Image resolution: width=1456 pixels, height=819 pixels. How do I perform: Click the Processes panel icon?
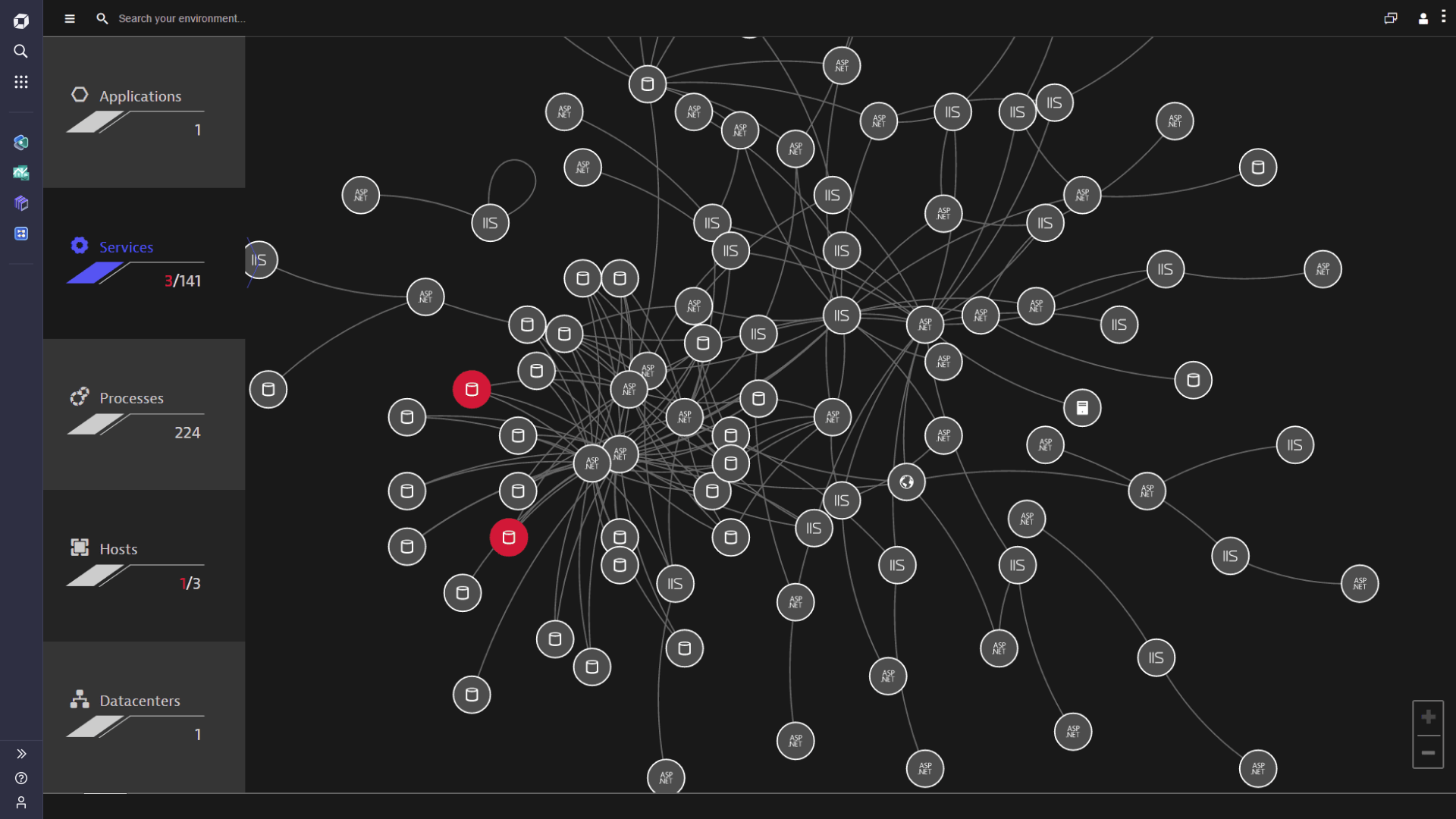80,397
